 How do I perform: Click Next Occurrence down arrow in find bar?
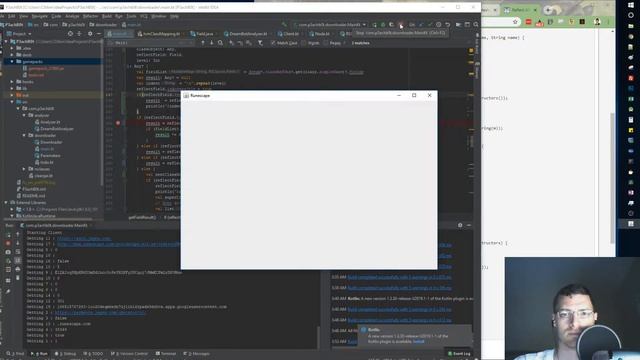tap(211, 43)
